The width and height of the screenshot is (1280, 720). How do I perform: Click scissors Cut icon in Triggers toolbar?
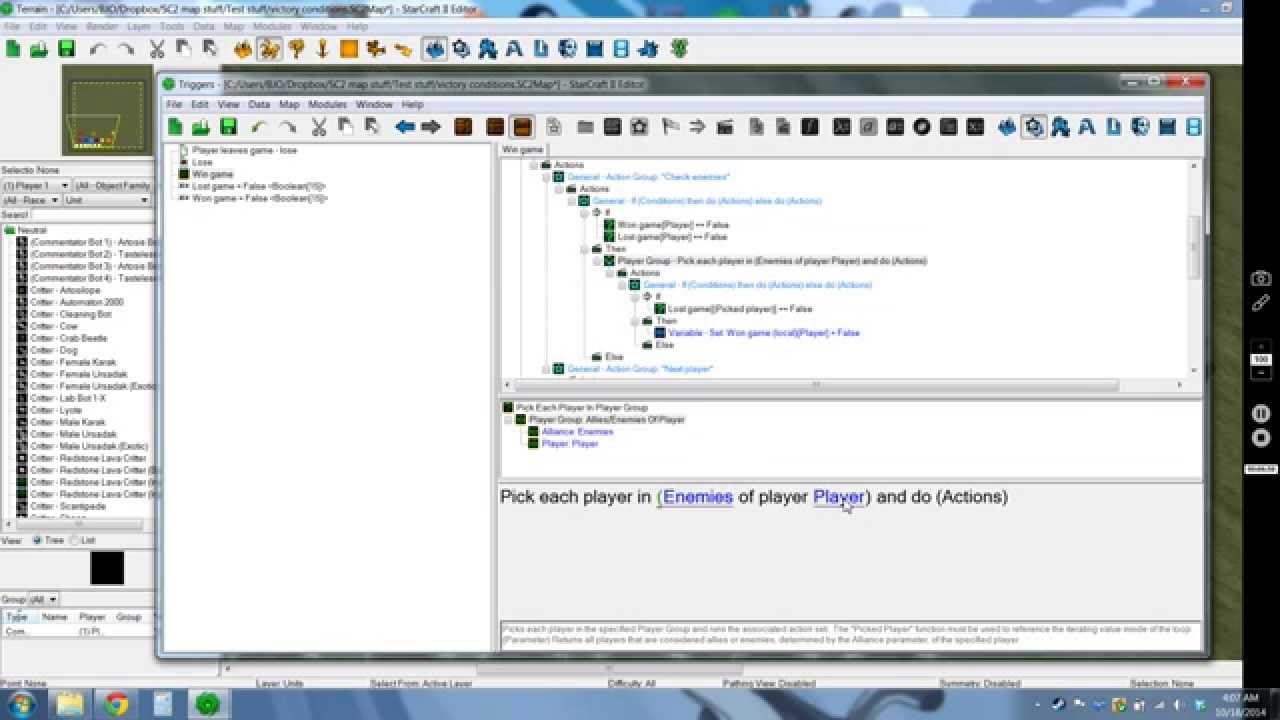pos(319,127)
